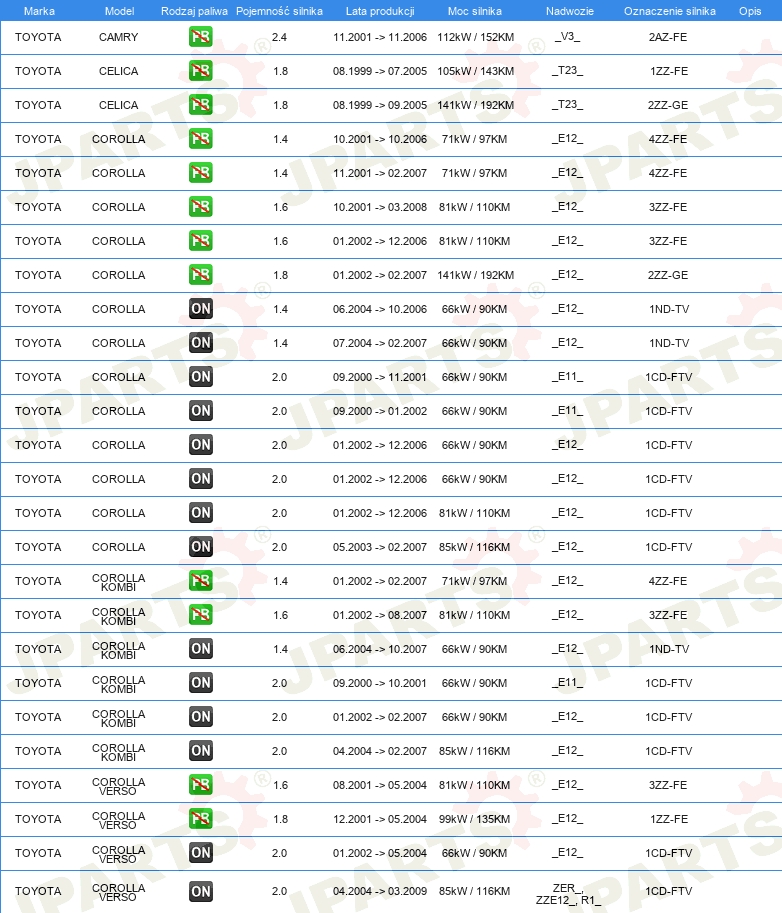Click diesel ON icon in row 06.2004 -> 10.2006

(200, 309)
